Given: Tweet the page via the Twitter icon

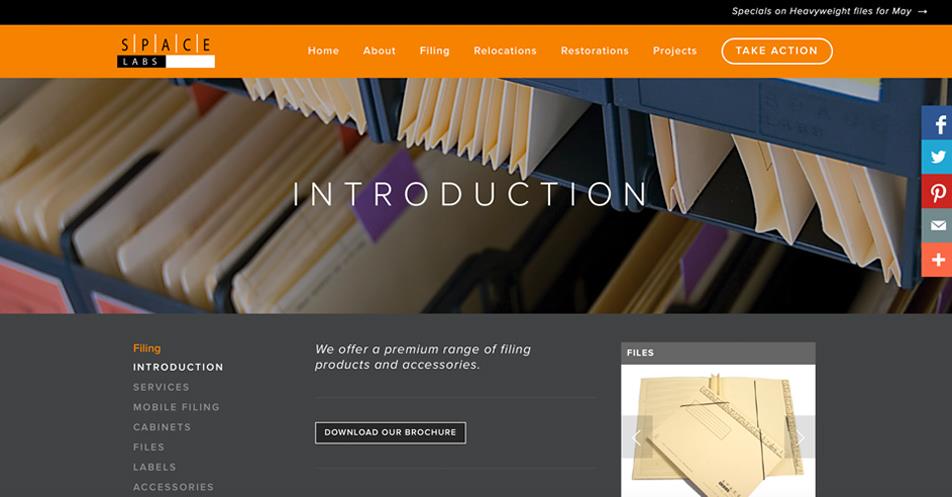Looking at the screenshot, I should point(937,157).
